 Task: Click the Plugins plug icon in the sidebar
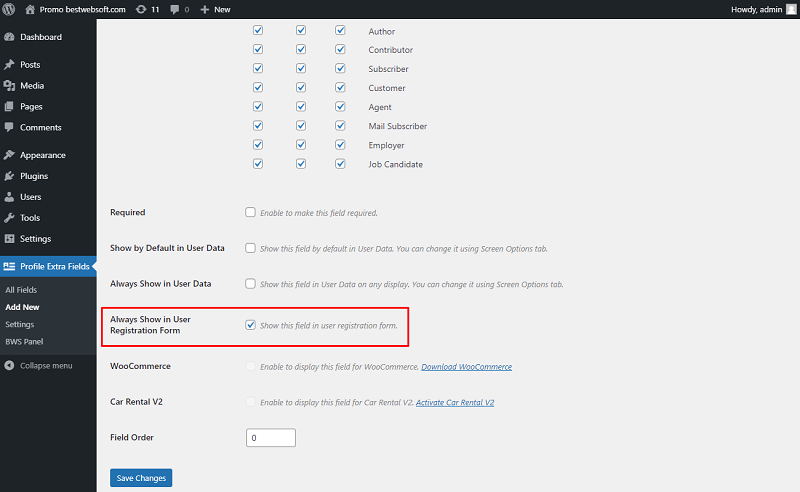click(x=9, y=176)
